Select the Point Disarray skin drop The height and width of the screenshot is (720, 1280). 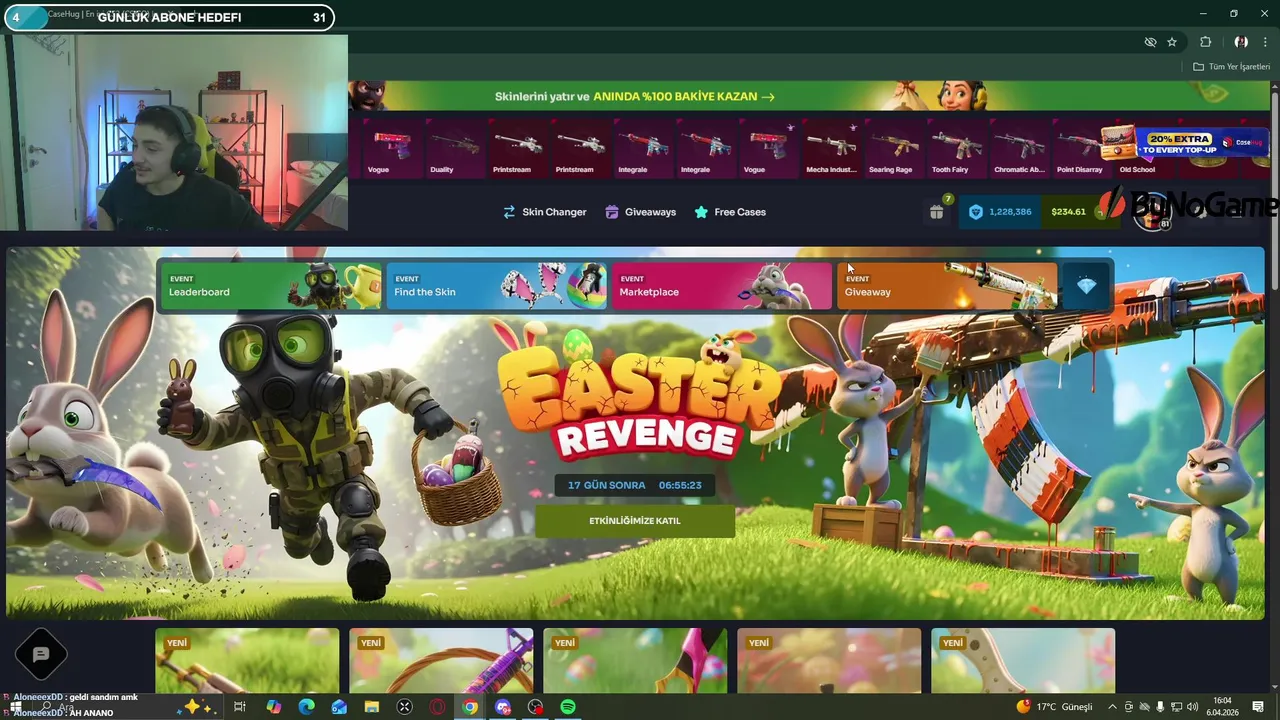(1080, 148)
